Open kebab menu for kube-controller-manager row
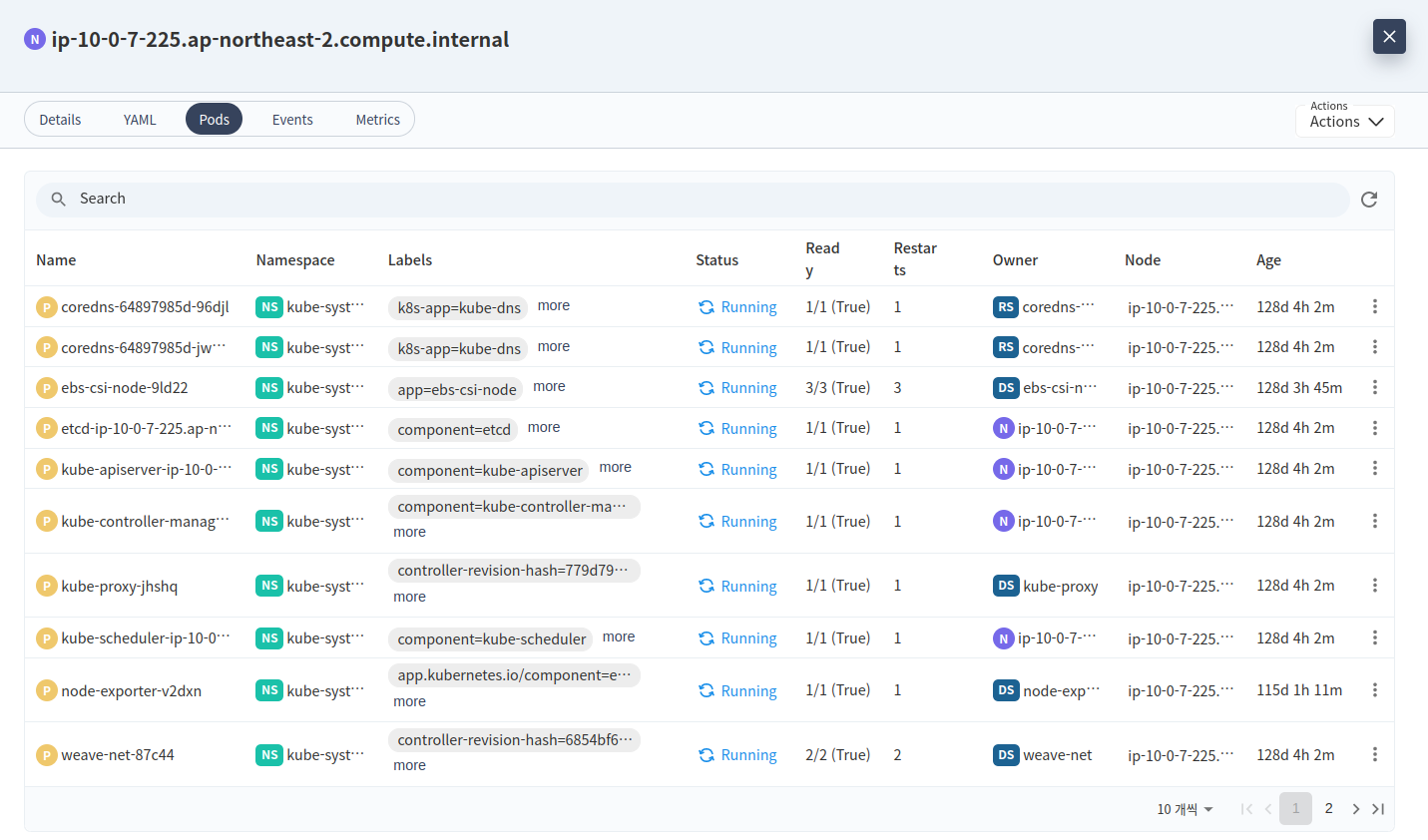The height and width of the screenshot is (840, 1428). coord(1375,521)
